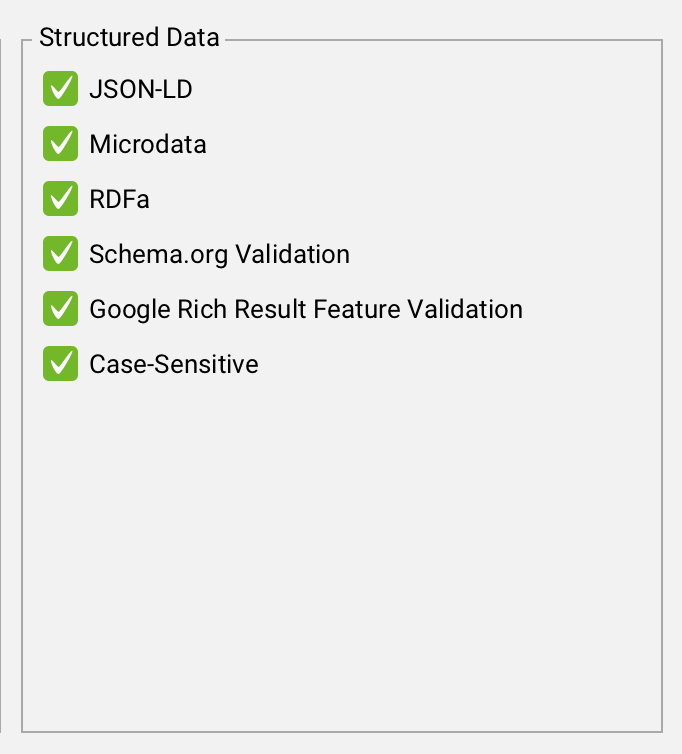Untick Google Rich Result Feature Validation box

61,309
